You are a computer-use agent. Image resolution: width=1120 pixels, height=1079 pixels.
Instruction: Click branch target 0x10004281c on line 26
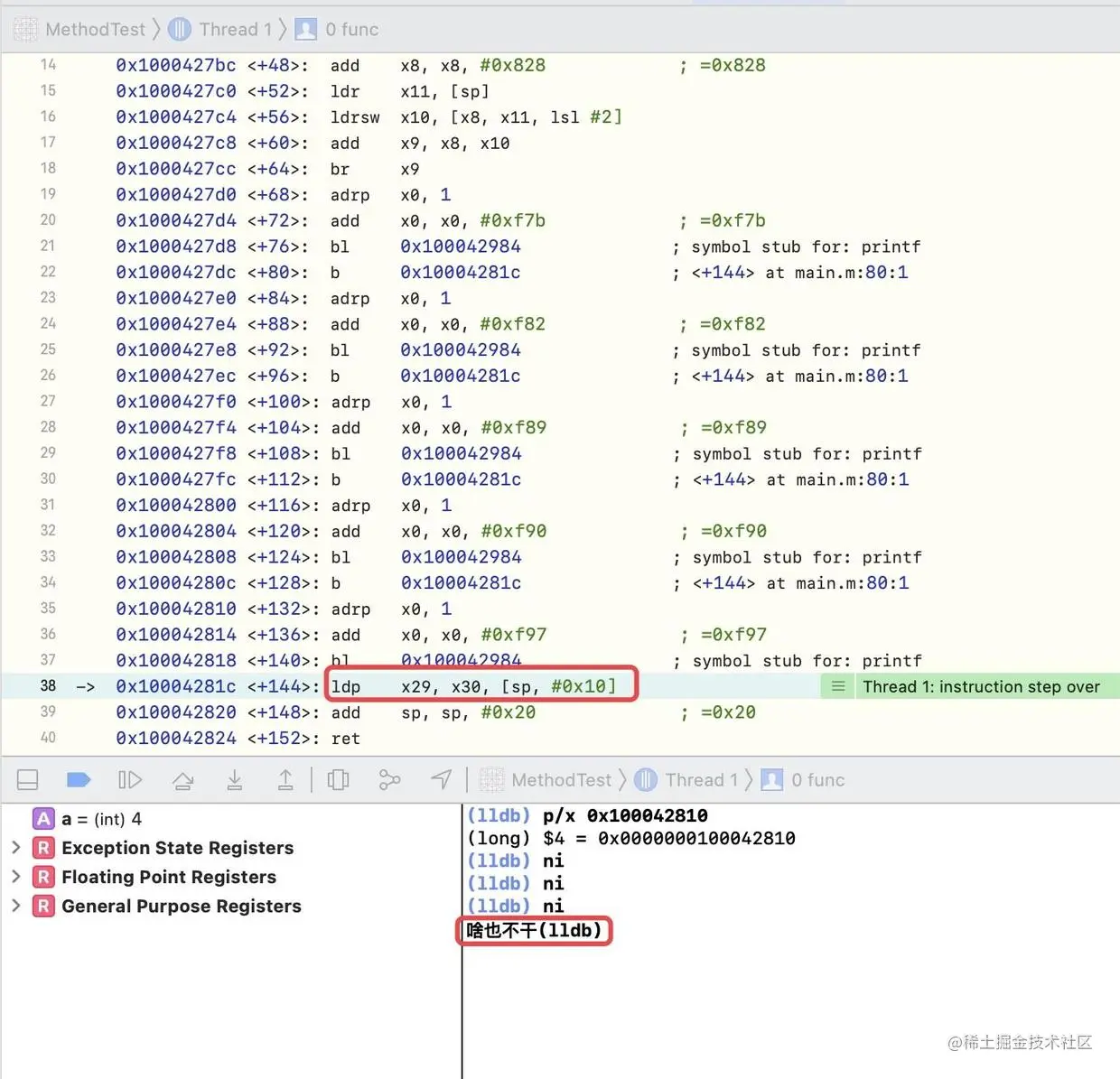pyautogui.click(x=461, y=376)
